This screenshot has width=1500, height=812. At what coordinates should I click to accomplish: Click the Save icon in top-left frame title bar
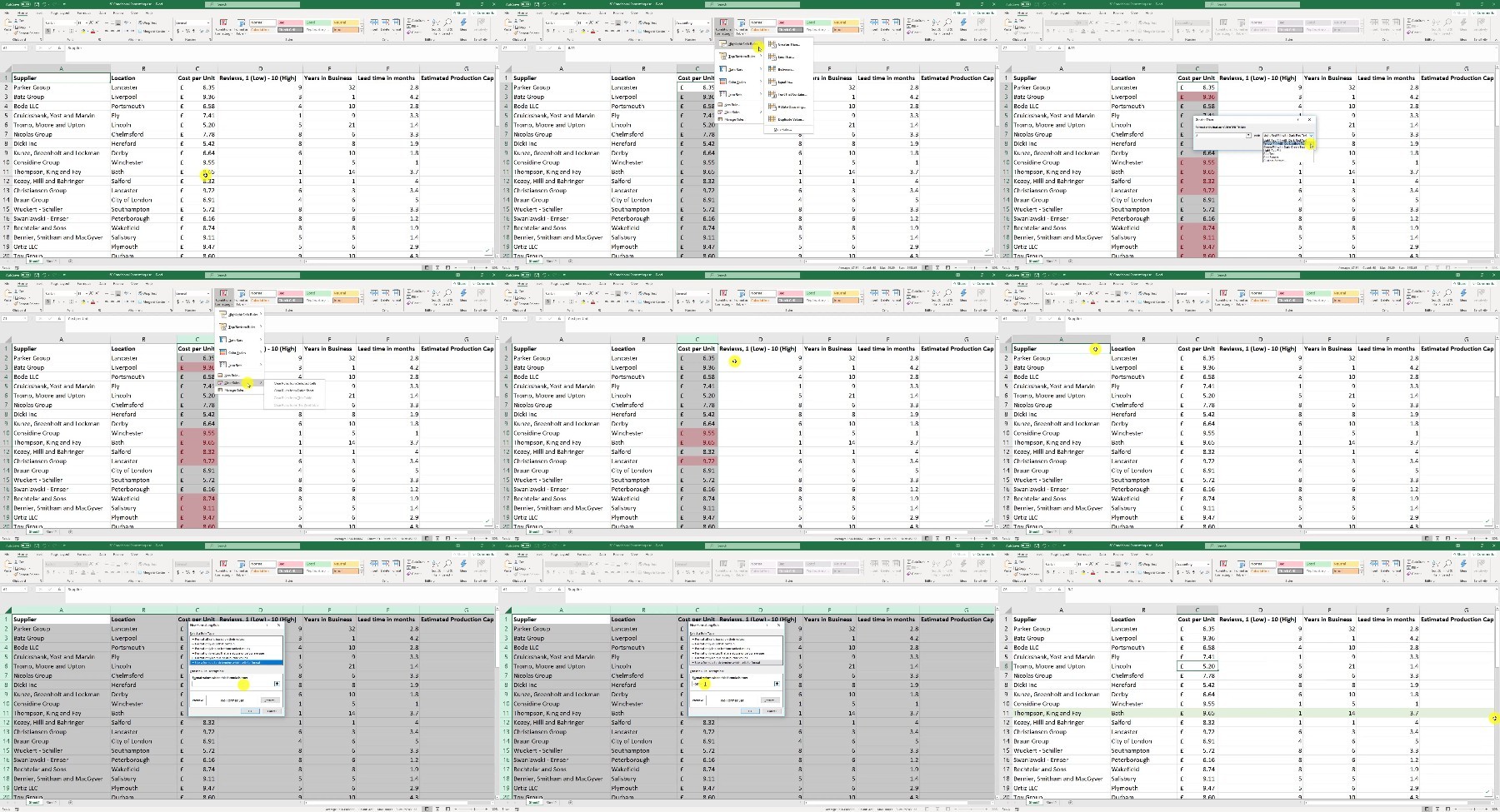(x=37, y=4)
